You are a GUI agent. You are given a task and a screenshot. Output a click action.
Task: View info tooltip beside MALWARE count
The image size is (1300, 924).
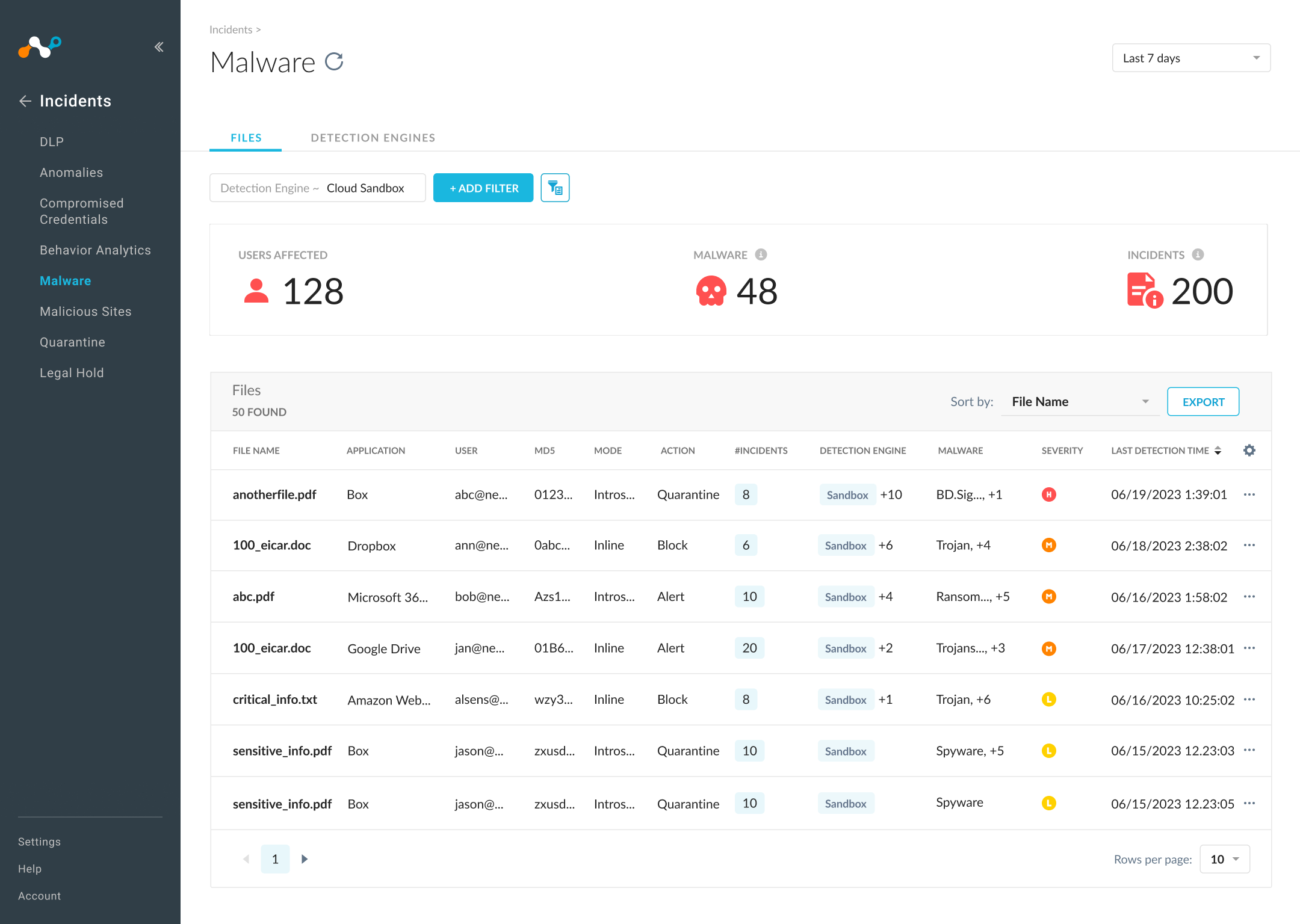point(761,254)
